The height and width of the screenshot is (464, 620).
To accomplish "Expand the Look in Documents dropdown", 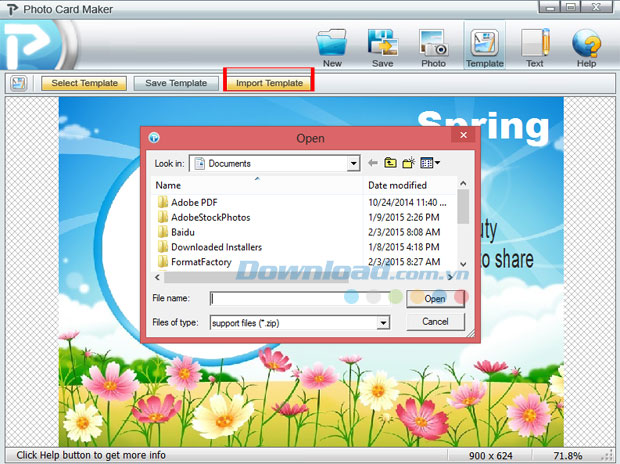I will 353,163.
